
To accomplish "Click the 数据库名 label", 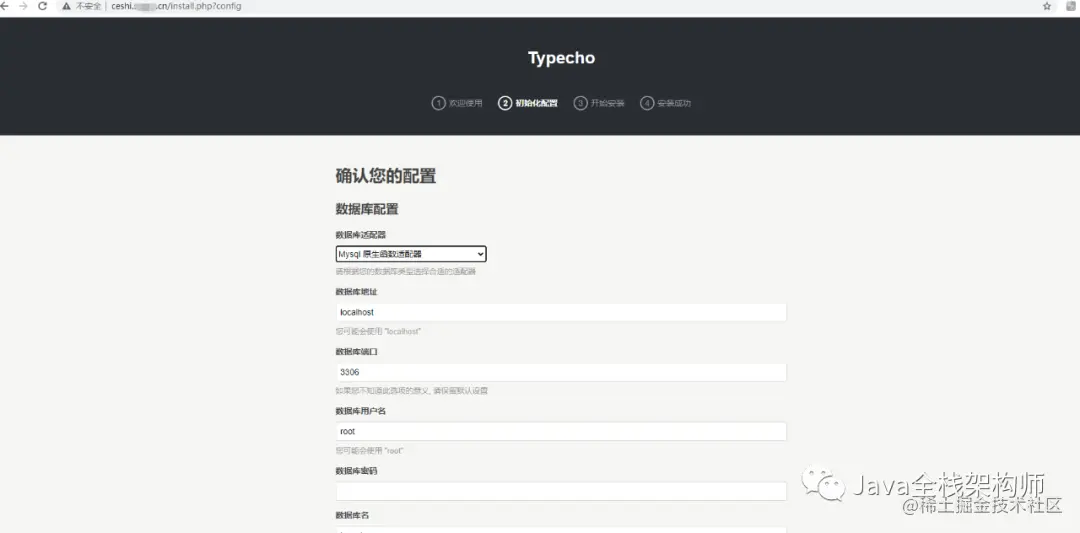I will pyautogui.click(x=352, y=515).
